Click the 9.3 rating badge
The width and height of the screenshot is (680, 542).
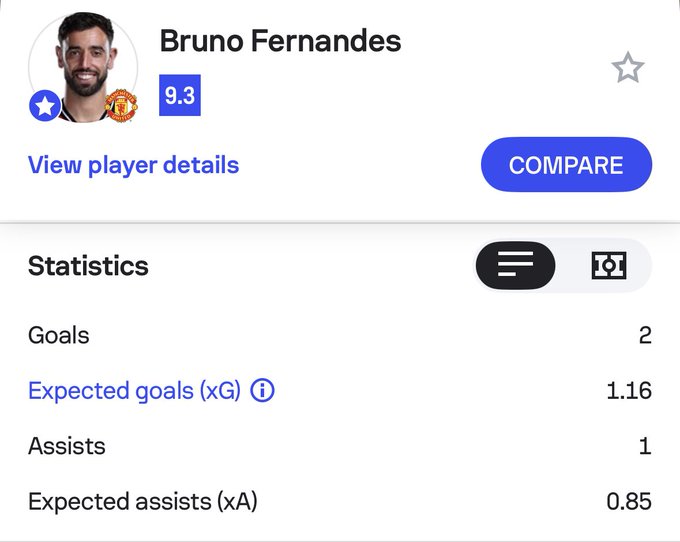point(180,97)
